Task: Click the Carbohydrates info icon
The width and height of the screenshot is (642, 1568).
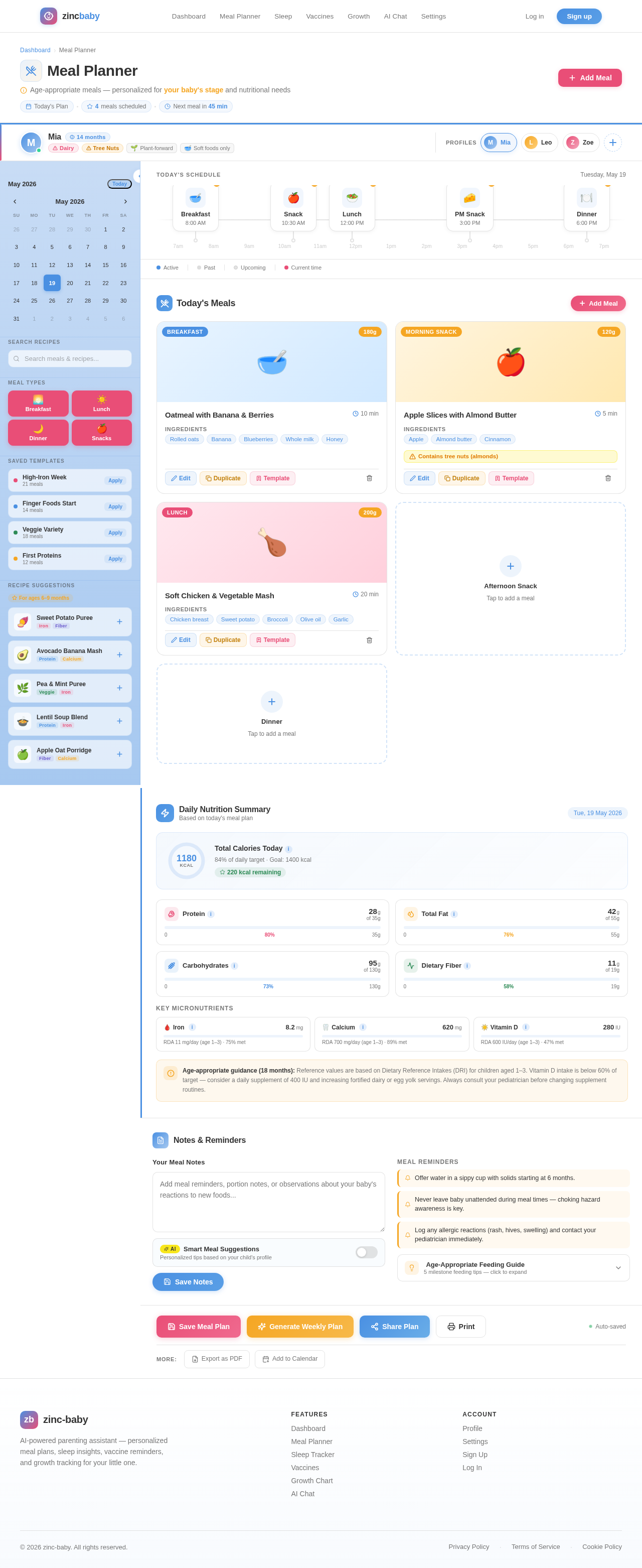Action: point(234,966)
